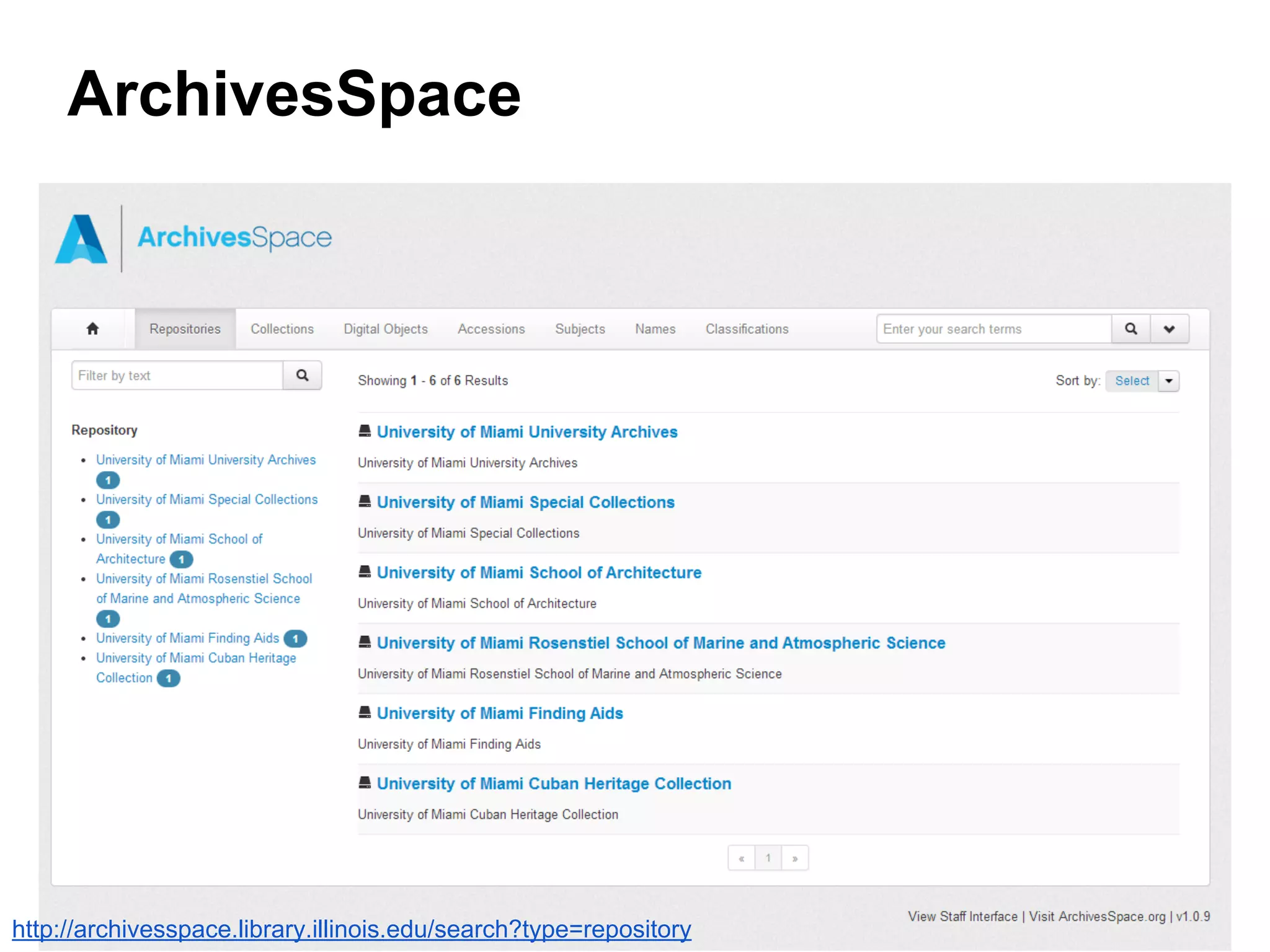
Task: Filter by Rosenstiel School facet link
Action: tap(204, 588)
